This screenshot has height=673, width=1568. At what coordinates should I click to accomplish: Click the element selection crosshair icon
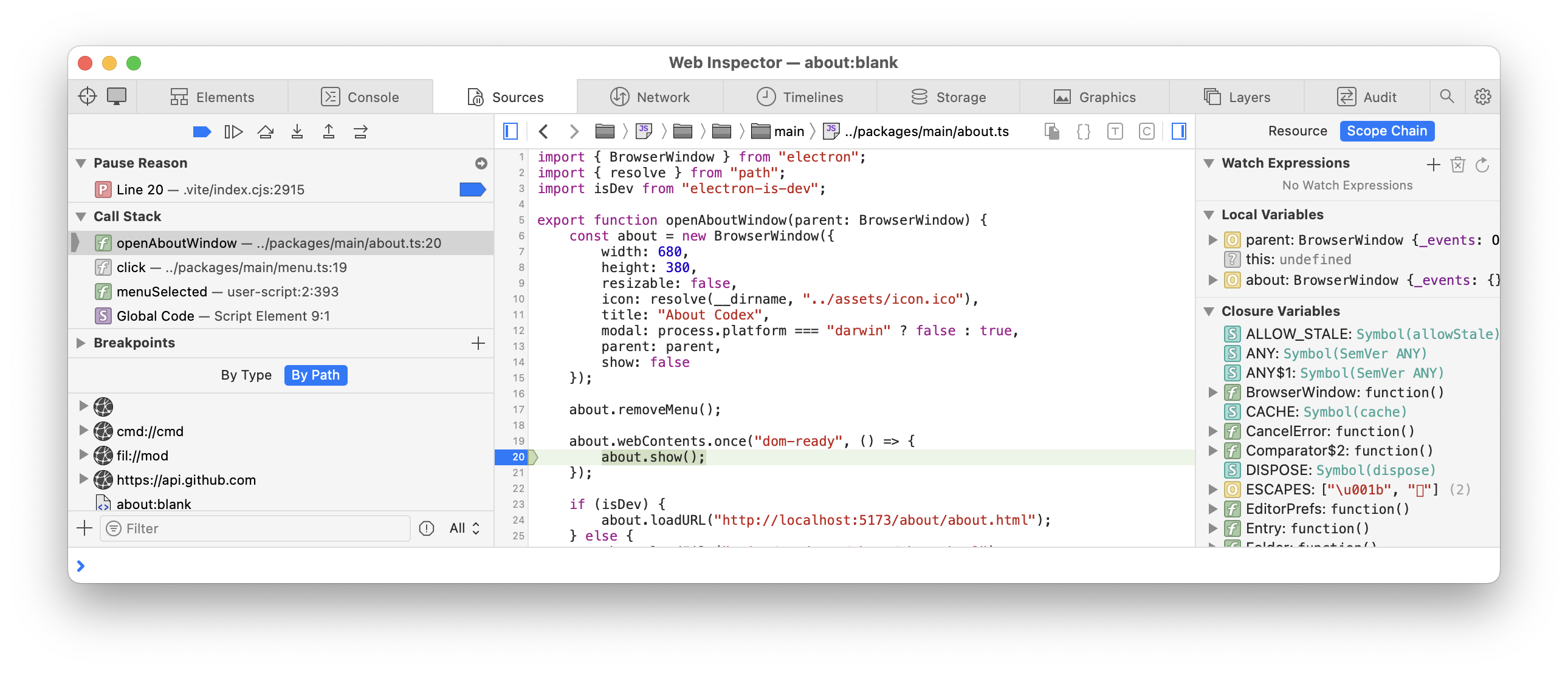click(x=88, y=96)
